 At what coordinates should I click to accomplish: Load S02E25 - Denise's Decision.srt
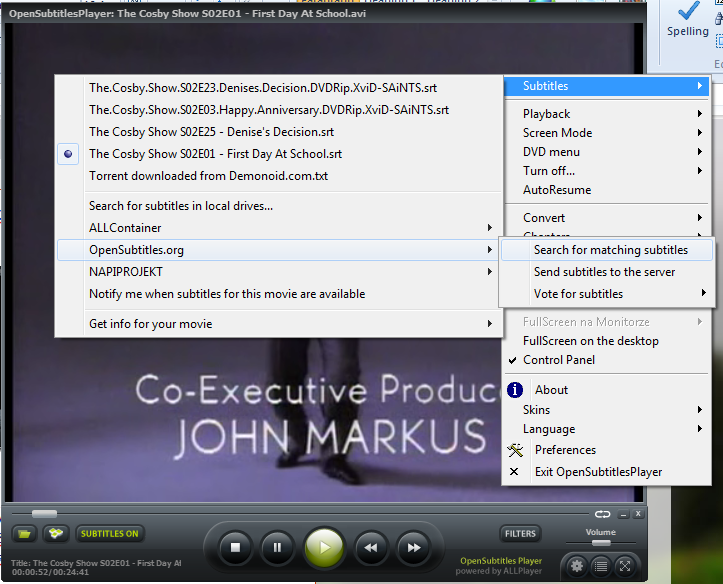click(279, 132)
